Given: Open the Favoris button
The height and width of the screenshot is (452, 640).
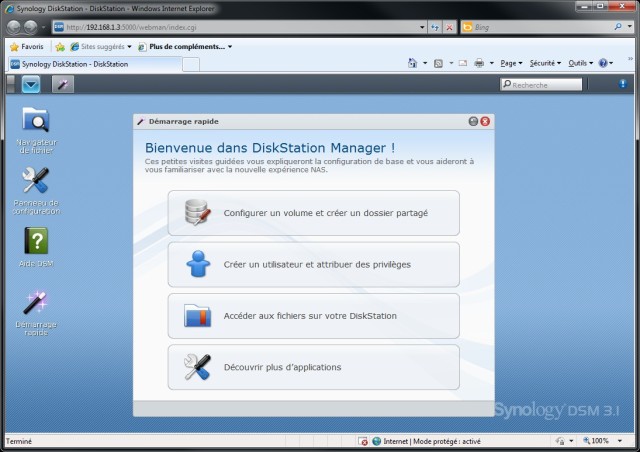Looking at the screenshot, I should click(27, 47).
